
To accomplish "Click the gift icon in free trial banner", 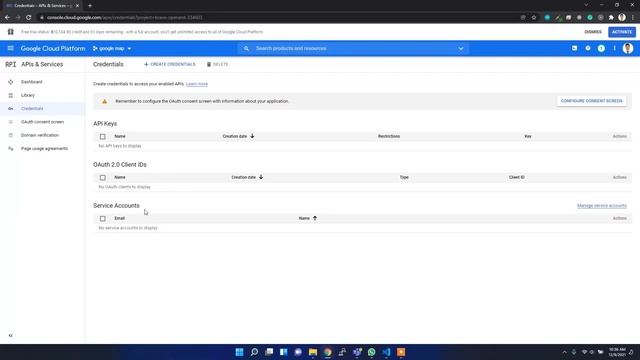I will pos(11,32).
